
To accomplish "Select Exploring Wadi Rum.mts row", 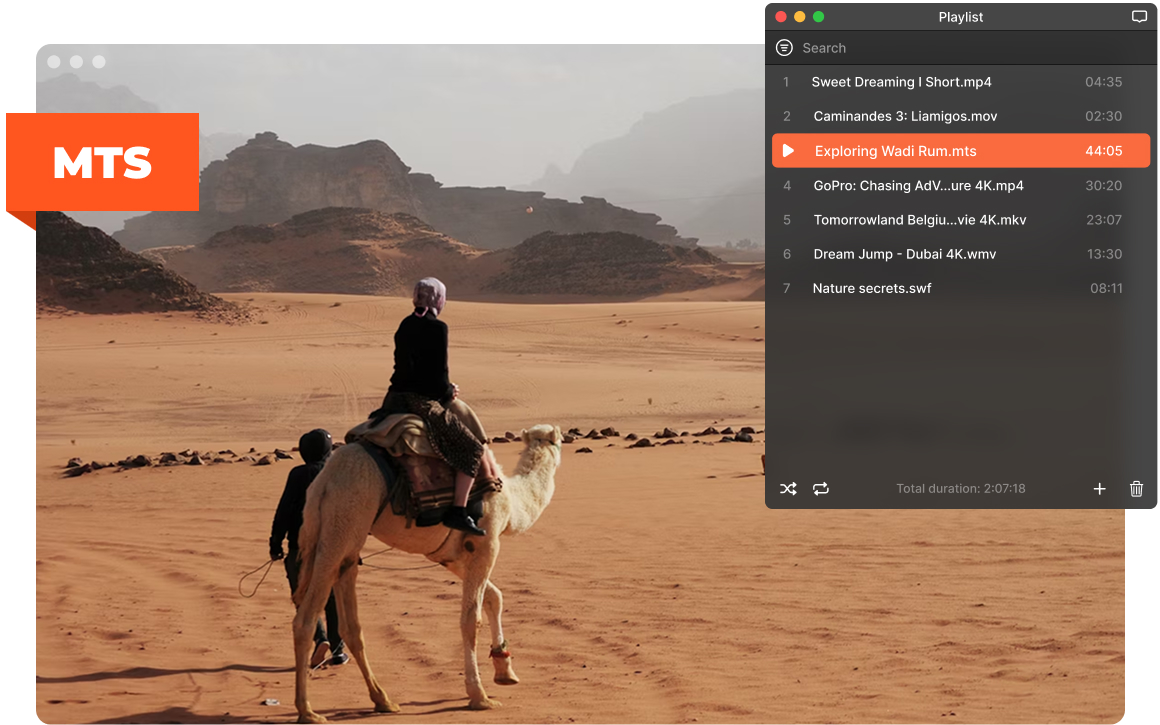I will coord(960,151).
